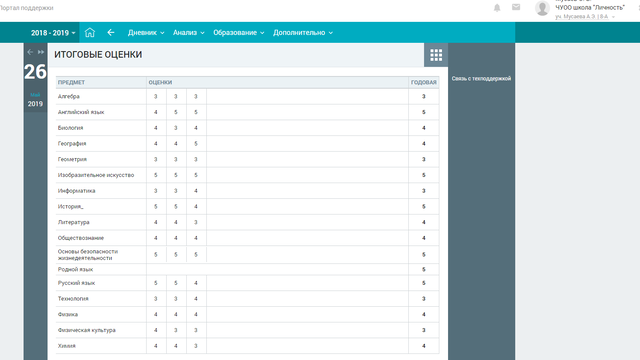Click the user avatar icon
The width and height of the screenshot is (640, 360).
pos(542,8)
